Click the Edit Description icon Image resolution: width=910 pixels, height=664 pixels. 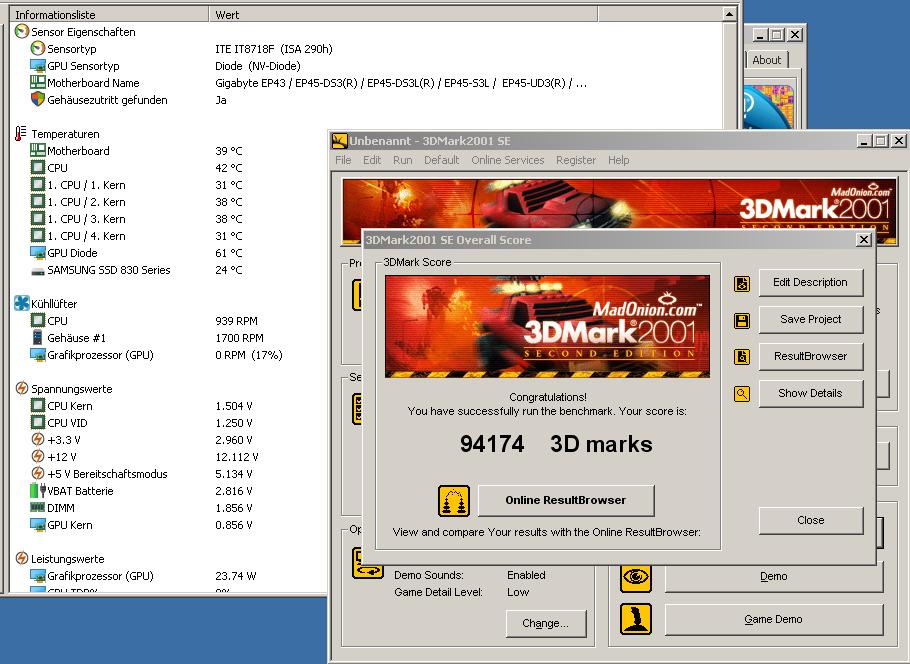pos(742,283)
